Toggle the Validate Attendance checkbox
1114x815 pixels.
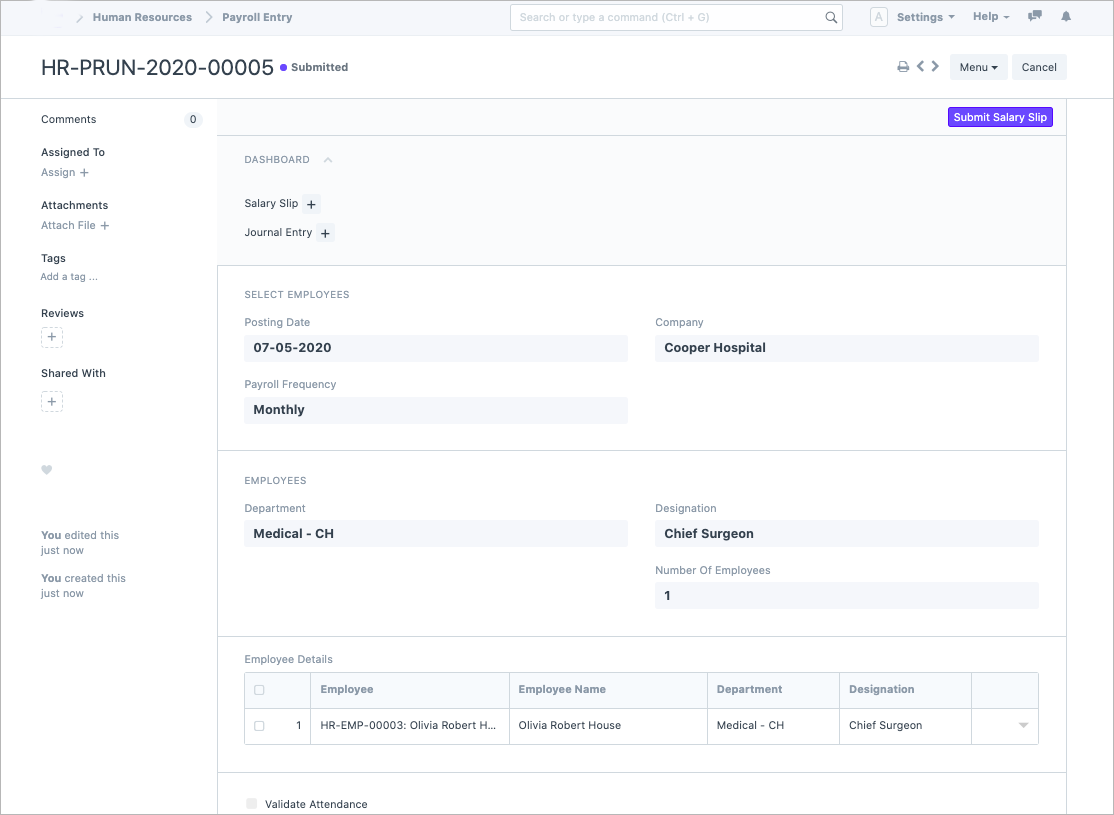[252, 804]
